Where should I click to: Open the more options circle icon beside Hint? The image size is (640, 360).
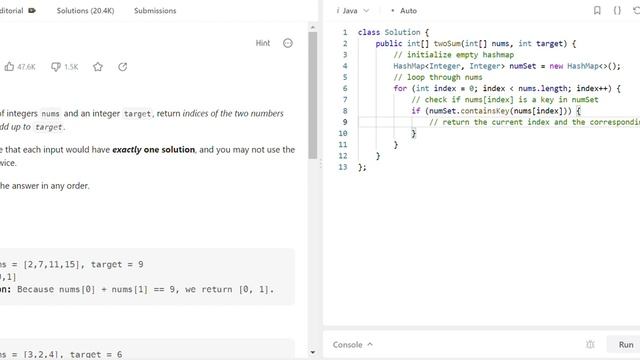[x=288, y=43]
